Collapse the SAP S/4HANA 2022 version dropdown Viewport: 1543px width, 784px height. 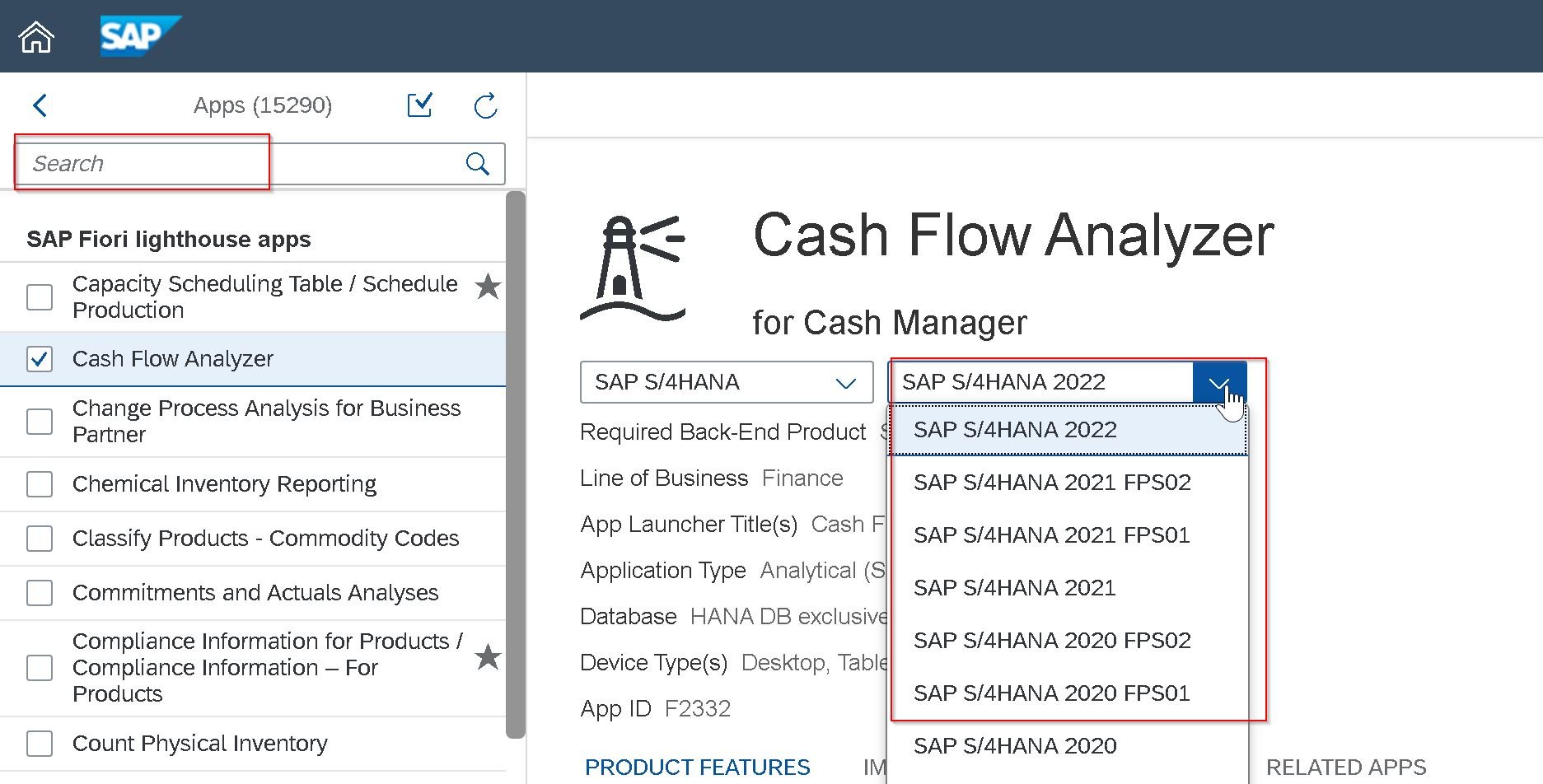coord(1220,382)
